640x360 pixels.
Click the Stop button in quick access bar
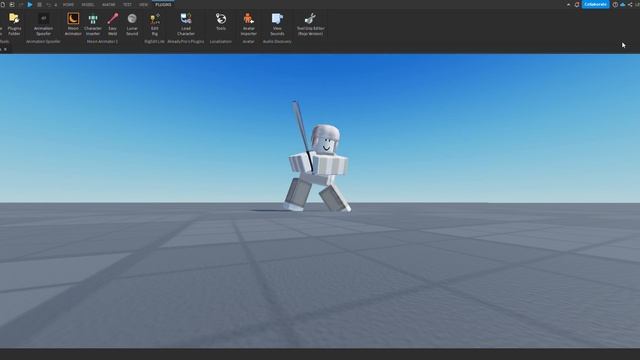(x=39, y=4)
